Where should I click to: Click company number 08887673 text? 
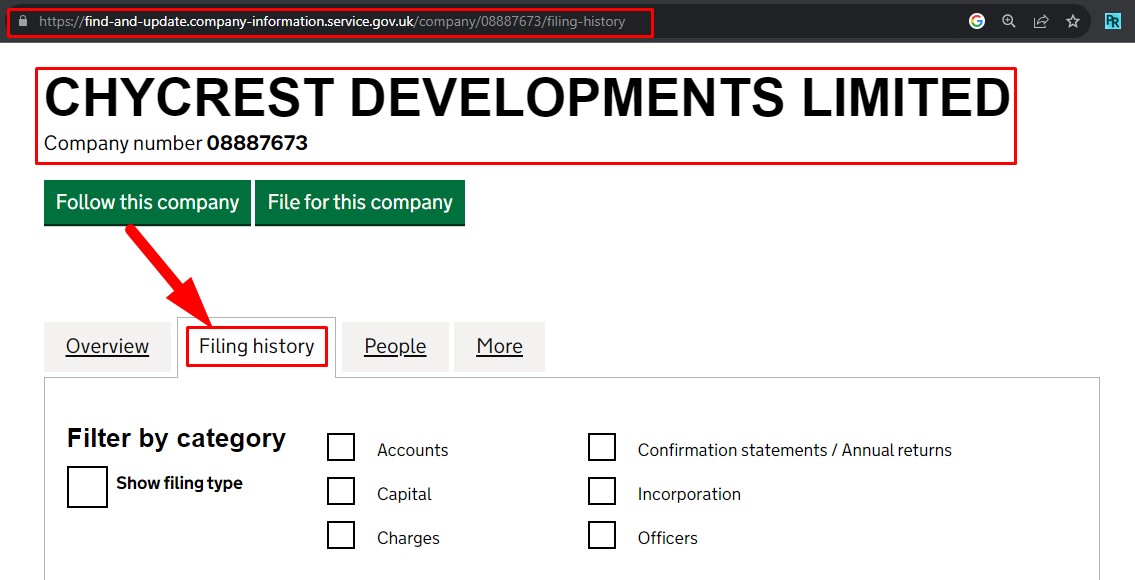176,143
